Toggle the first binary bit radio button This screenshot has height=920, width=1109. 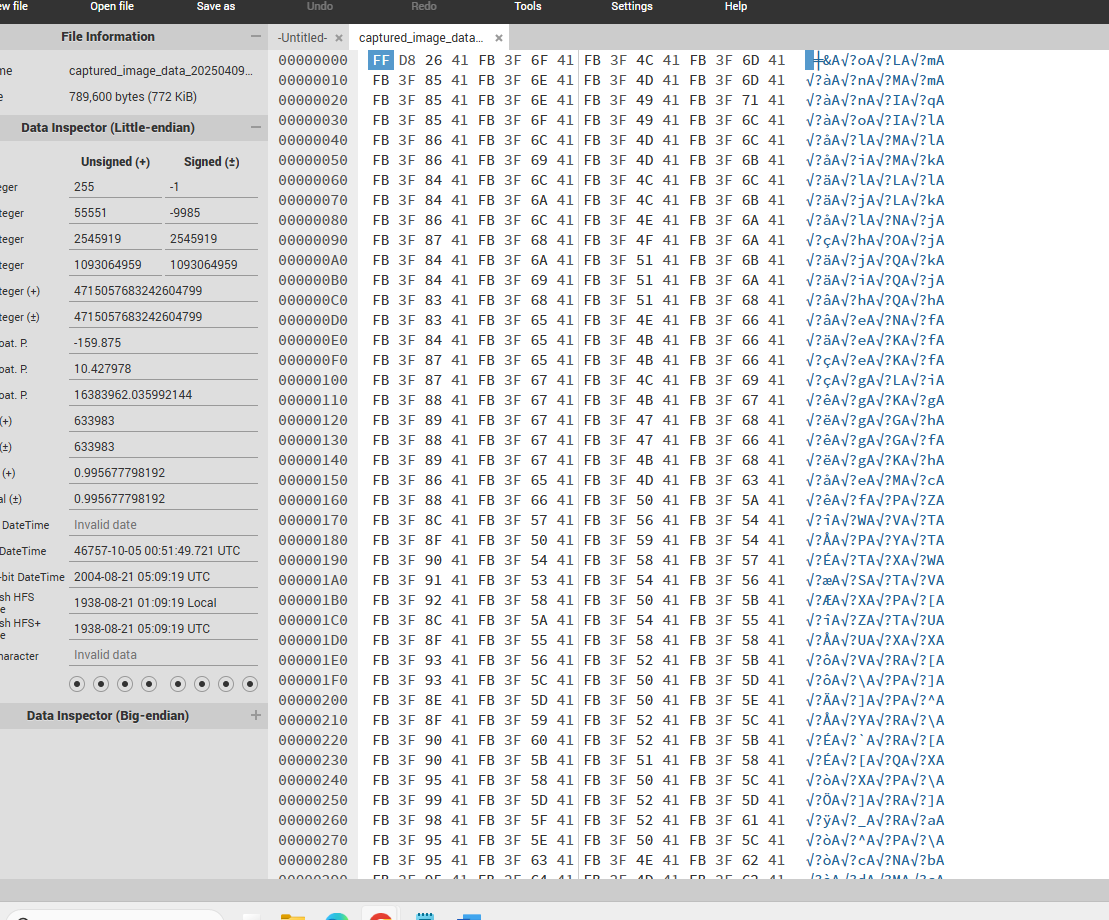pos(77,684)
